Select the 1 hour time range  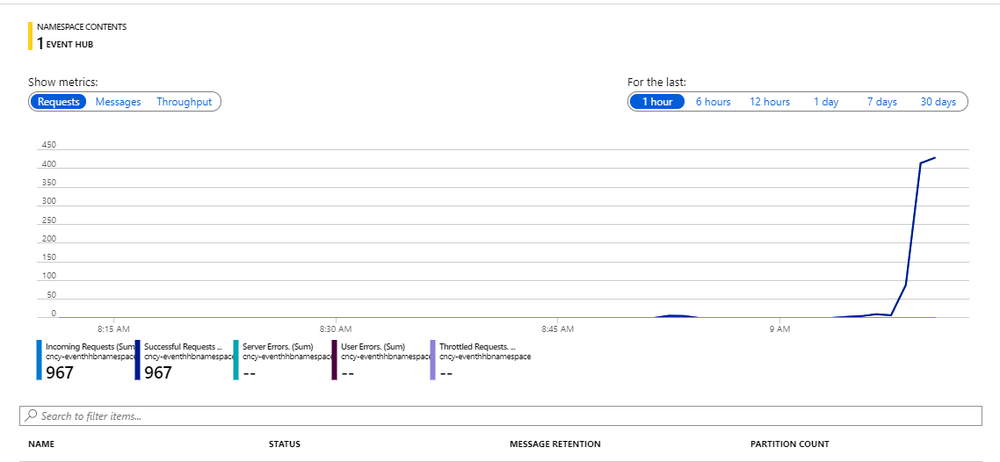point(657,102)
